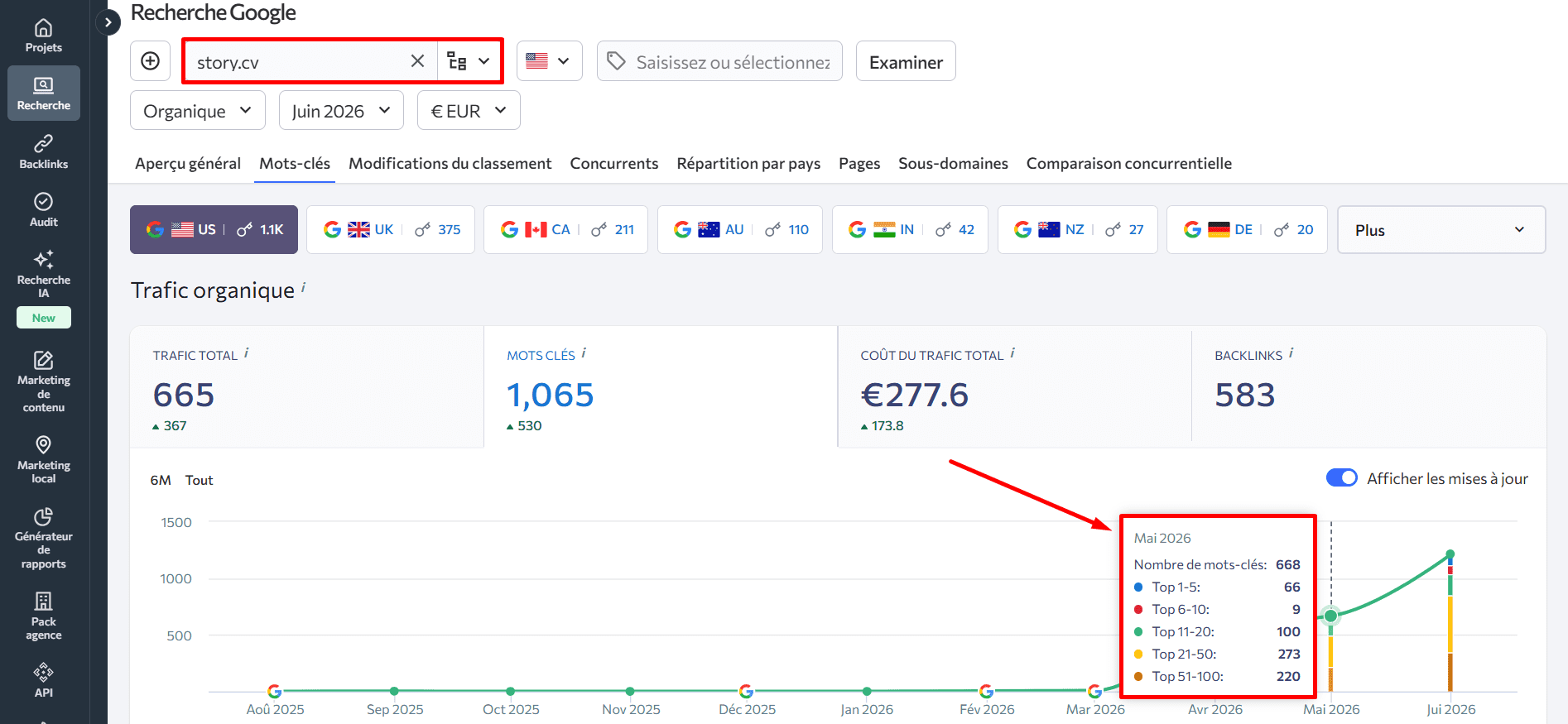
Task: Click the Nov 2025 chart data point
Action: pos(630,691)
